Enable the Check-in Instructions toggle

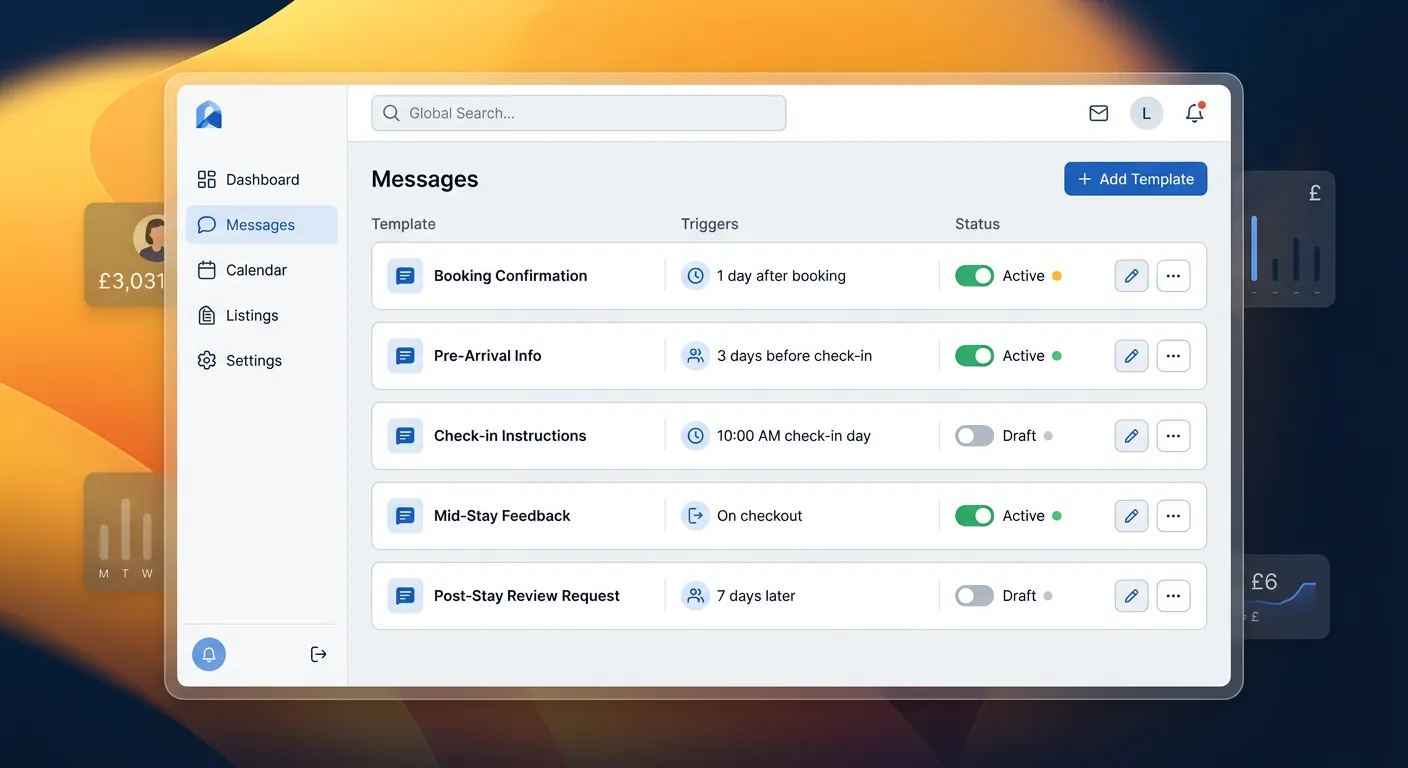tap(974, 436)
